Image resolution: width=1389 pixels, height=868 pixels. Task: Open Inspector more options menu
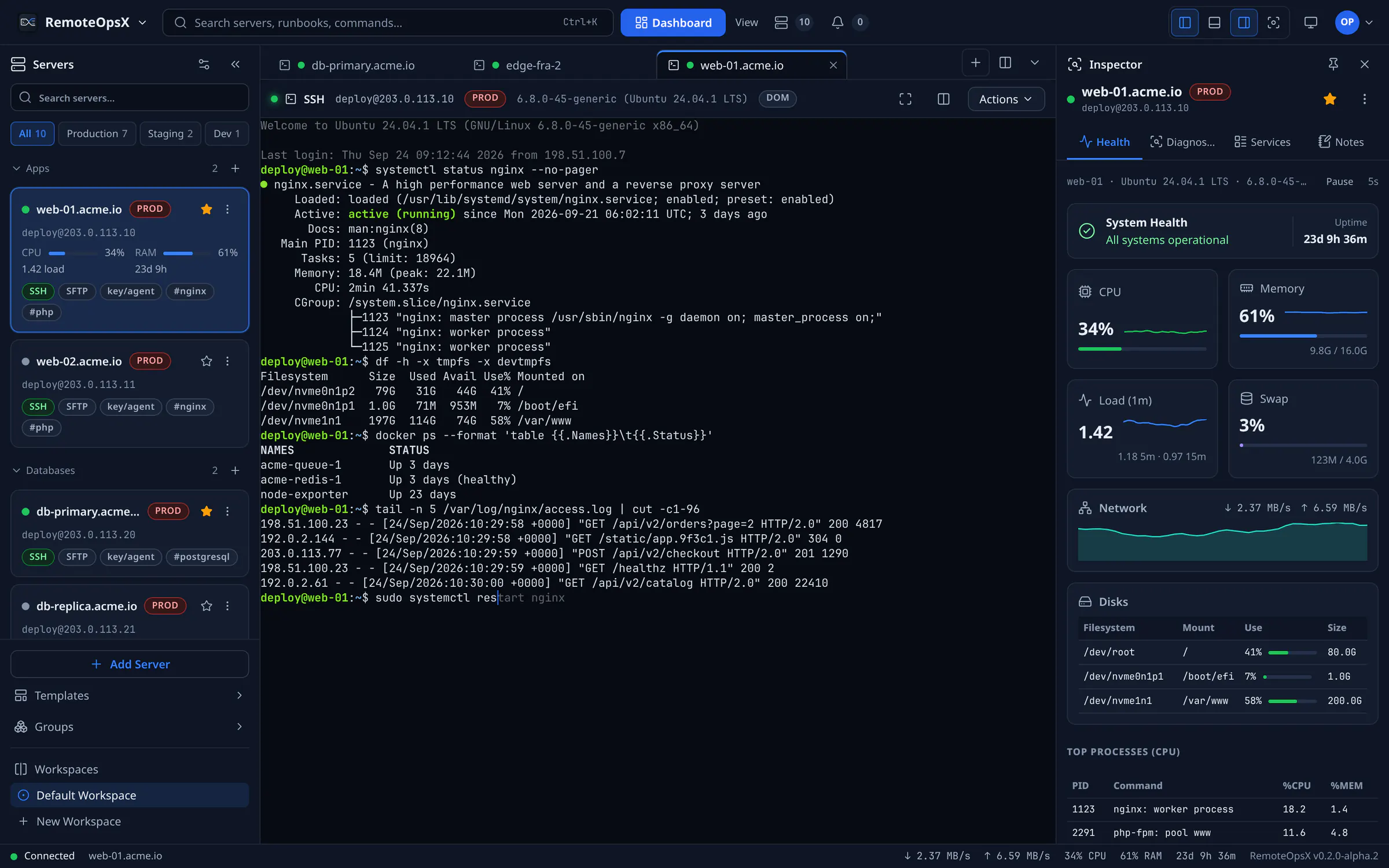(1365, 99)
